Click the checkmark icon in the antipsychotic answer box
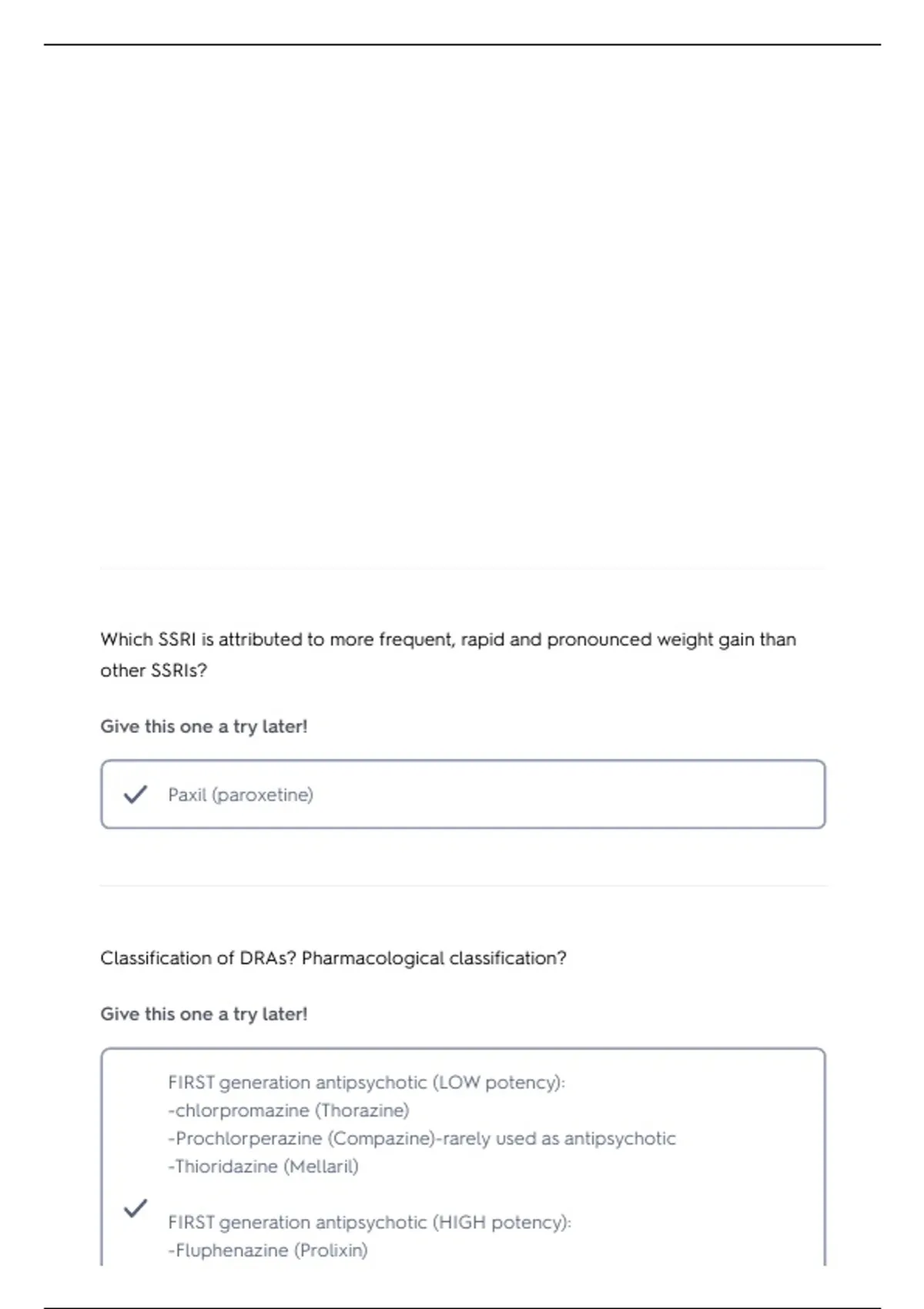This screenshot has height=1309, width=924. [x=136, y=1208]
